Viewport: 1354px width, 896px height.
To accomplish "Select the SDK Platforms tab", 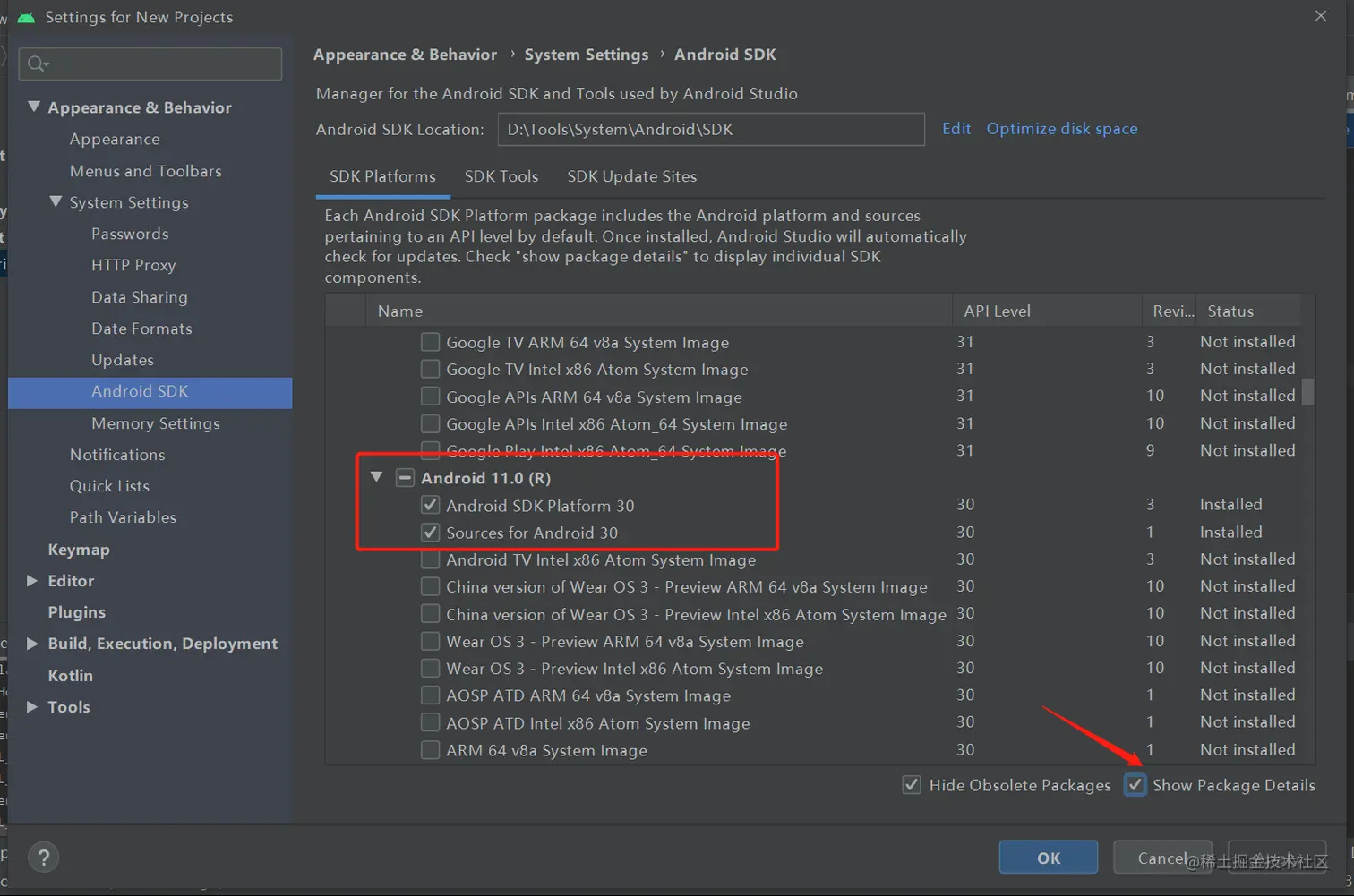I will [382, 176].
